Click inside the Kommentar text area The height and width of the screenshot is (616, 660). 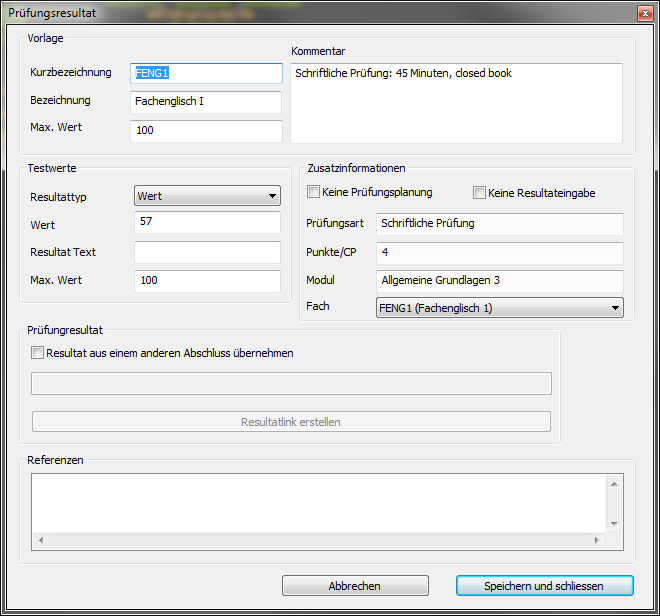(456, 103)
